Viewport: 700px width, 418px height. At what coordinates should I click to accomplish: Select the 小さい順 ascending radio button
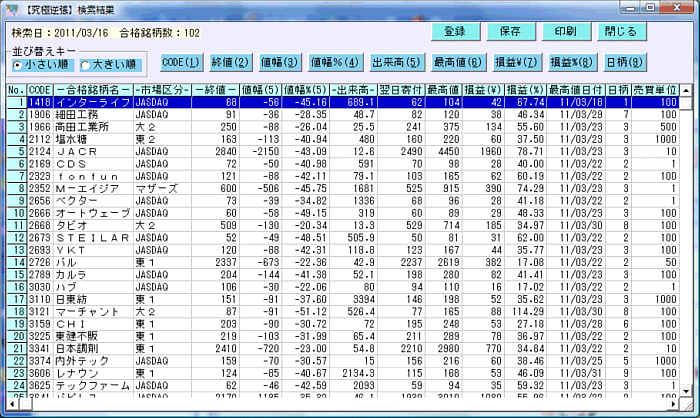17,64
